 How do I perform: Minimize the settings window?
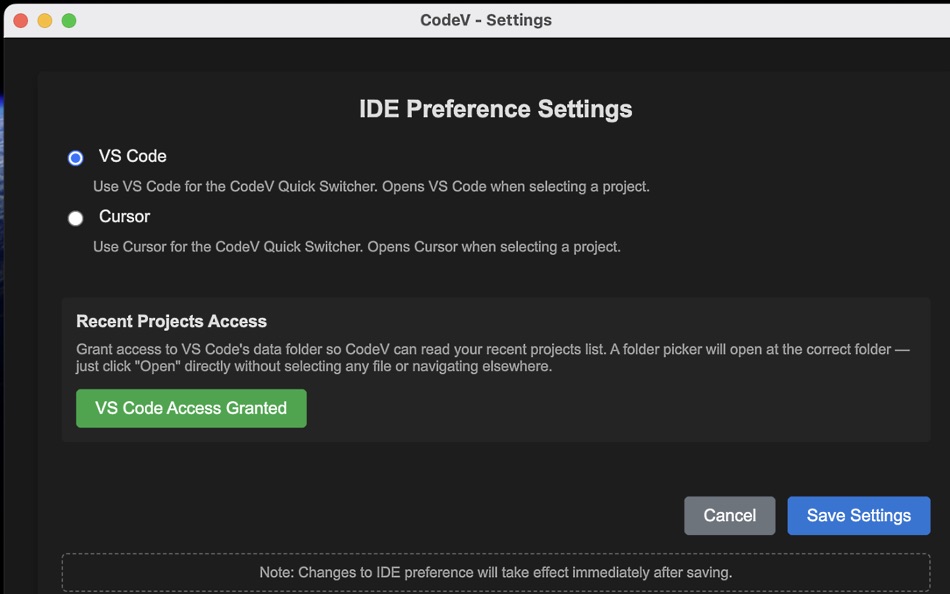(x=43, y=19)
